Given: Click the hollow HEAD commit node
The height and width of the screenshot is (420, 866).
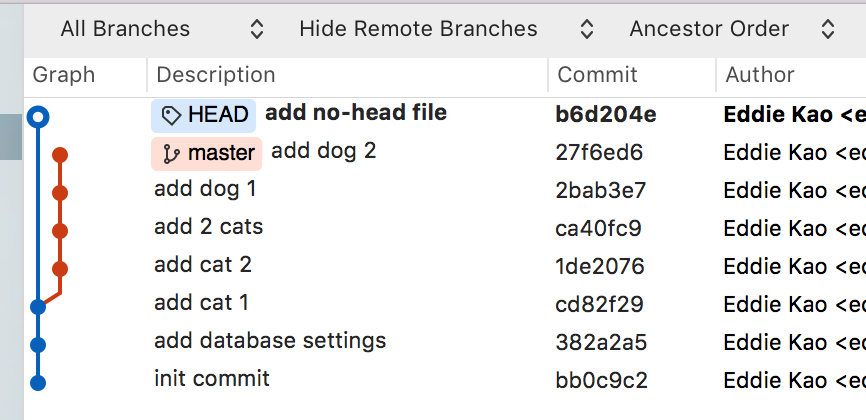Looking at the screenshot, I should [x=38, y=117].
